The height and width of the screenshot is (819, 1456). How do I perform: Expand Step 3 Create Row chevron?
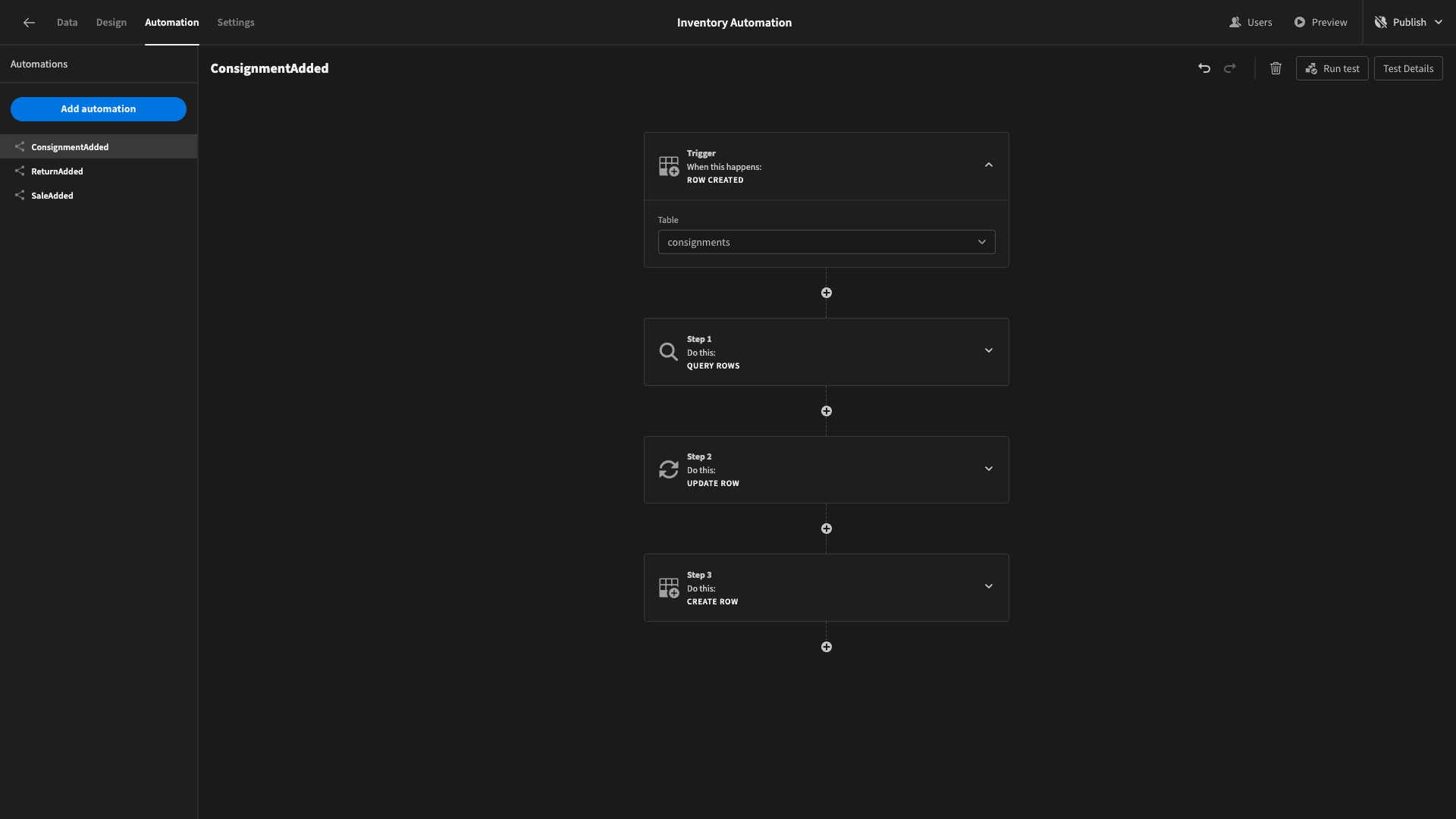coord(989,586)
